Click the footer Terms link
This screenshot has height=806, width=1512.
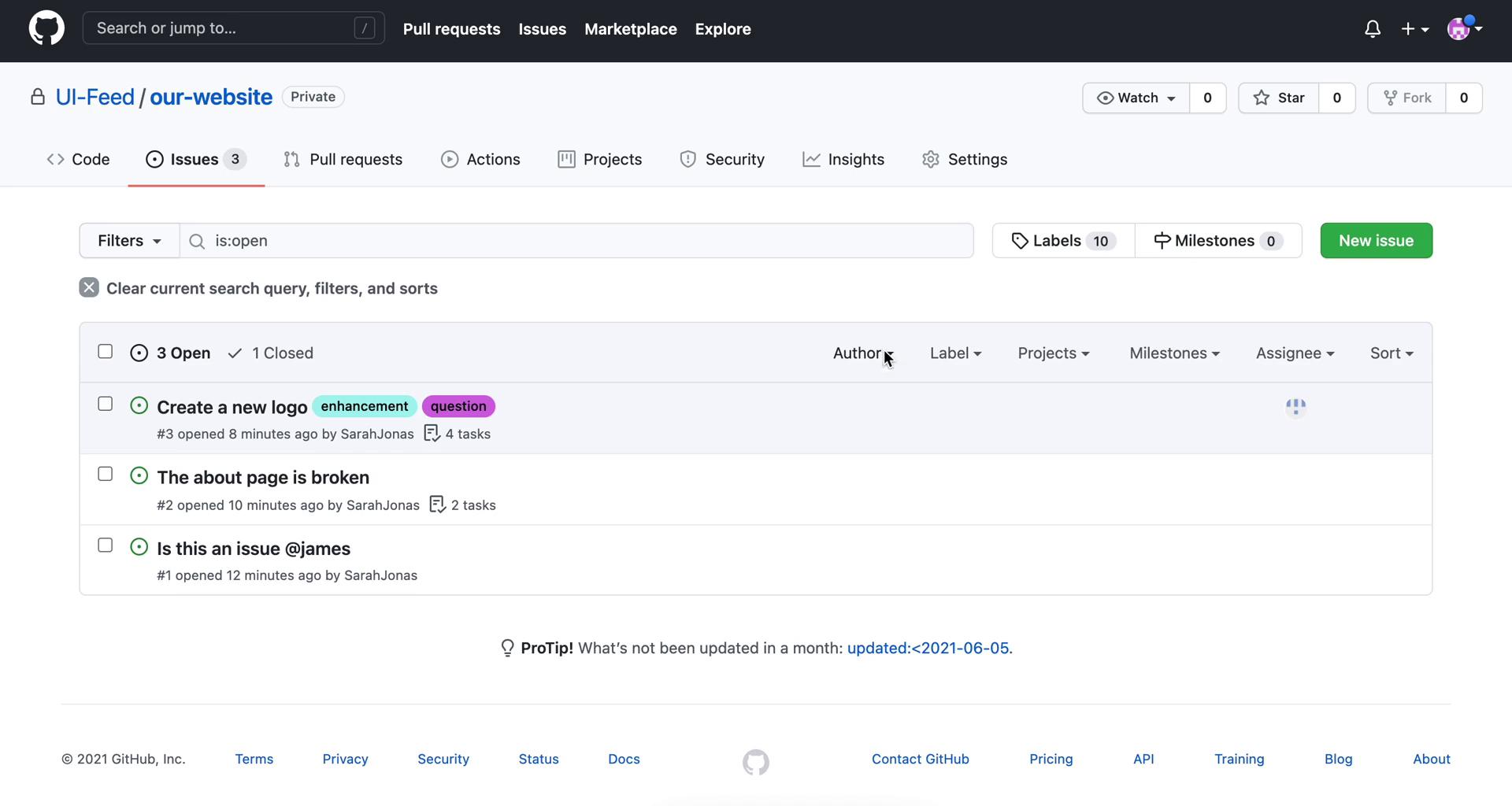254,759
